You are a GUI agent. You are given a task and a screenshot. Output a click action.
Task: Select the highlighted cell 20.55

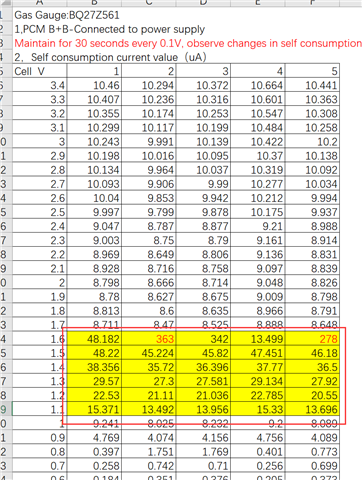(312, 395)
